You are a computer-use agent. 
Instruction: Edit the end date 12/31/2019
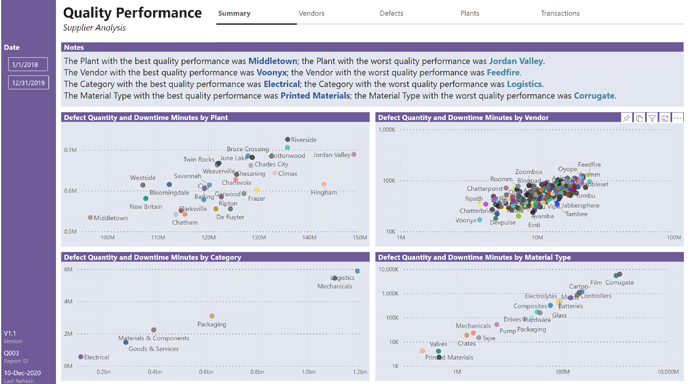pos(28,83)
